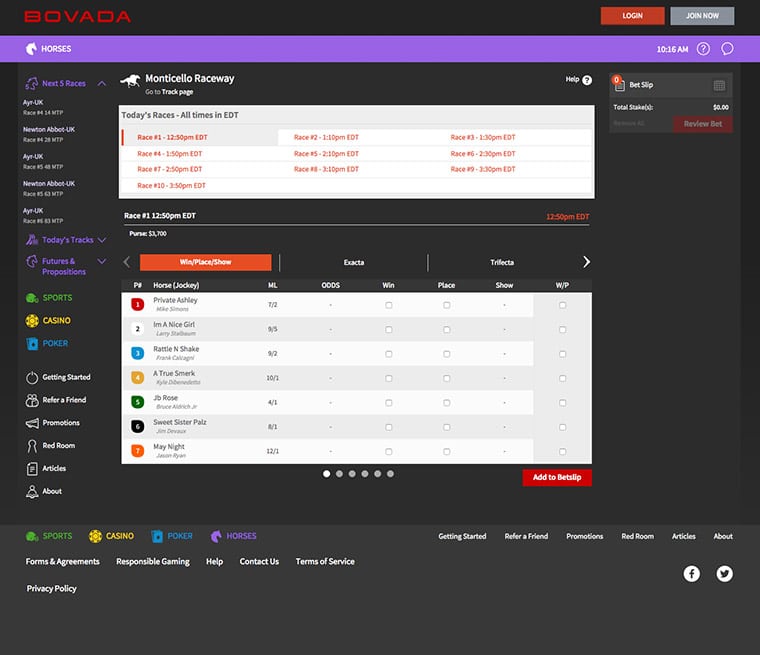The image size is (760, 655).
Task: Open the Facebook icon in footer
Action: coord(692,574)
